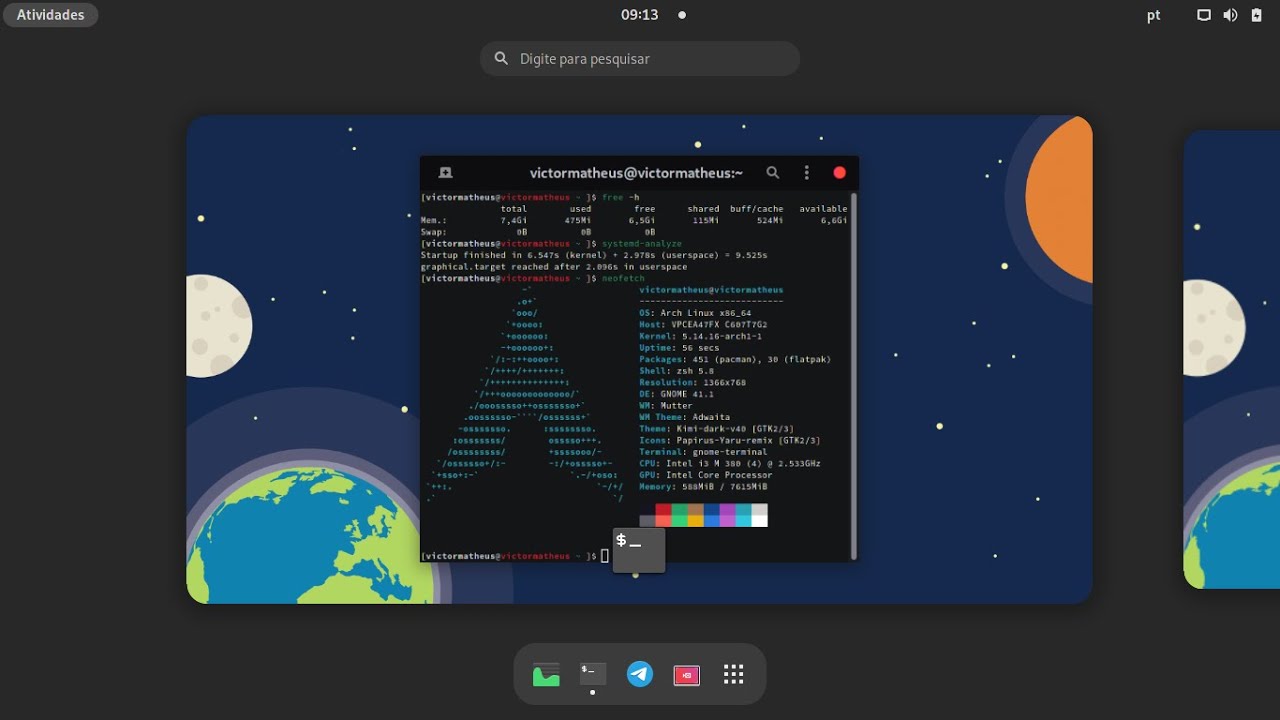Click the volume speaker icon

tap(1230, 15)
